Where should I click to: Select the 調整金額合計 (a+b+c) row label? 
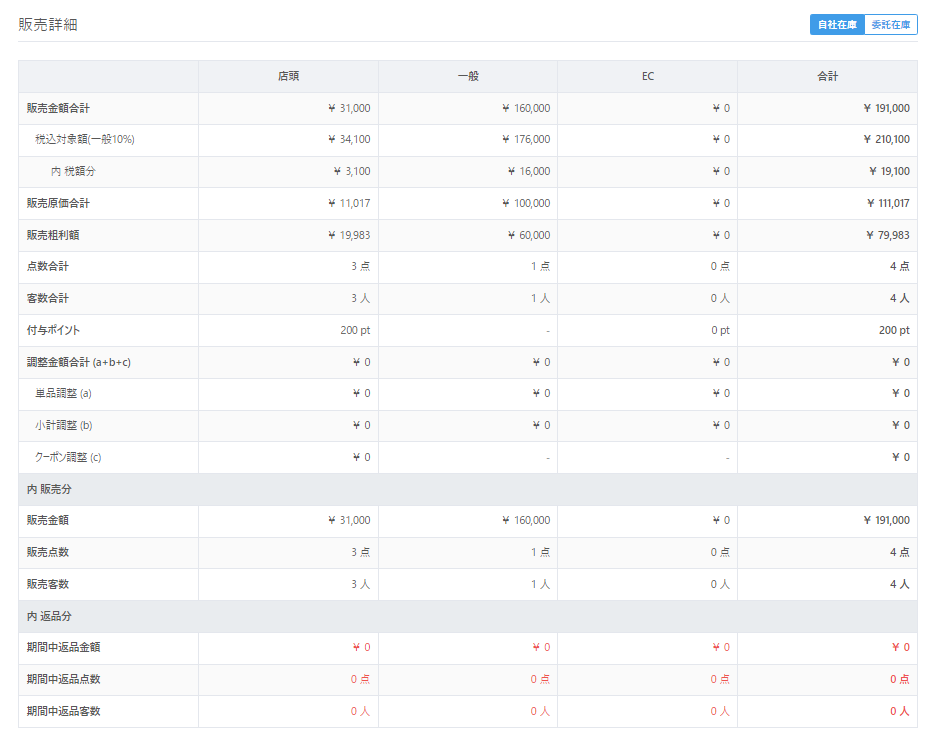click(79, 362)
